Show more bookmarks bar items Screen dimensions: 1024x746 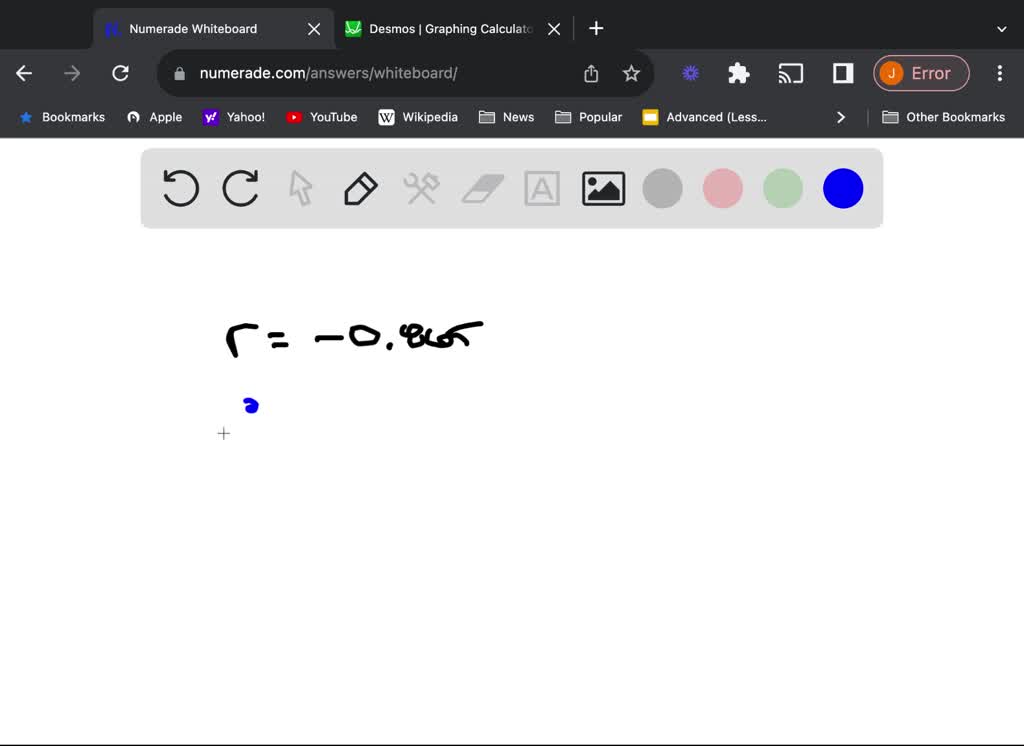tap(841, 117)
